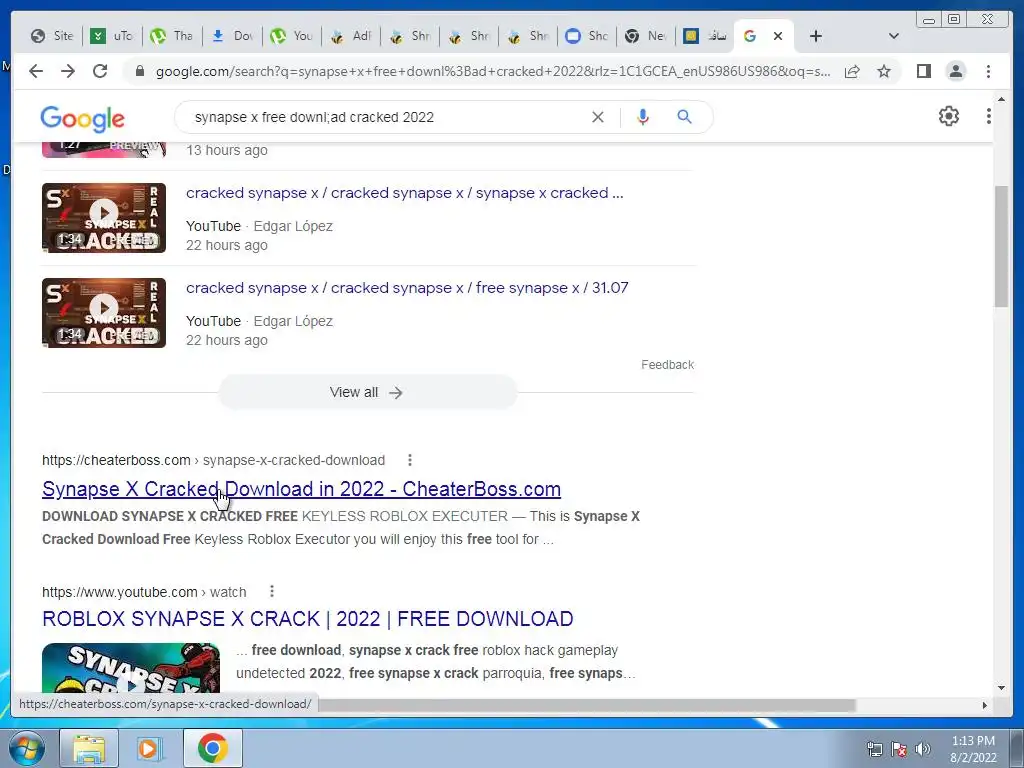1024x768 pixels.
Task: Reload the current Google page
Action: [x=100, y=71]
